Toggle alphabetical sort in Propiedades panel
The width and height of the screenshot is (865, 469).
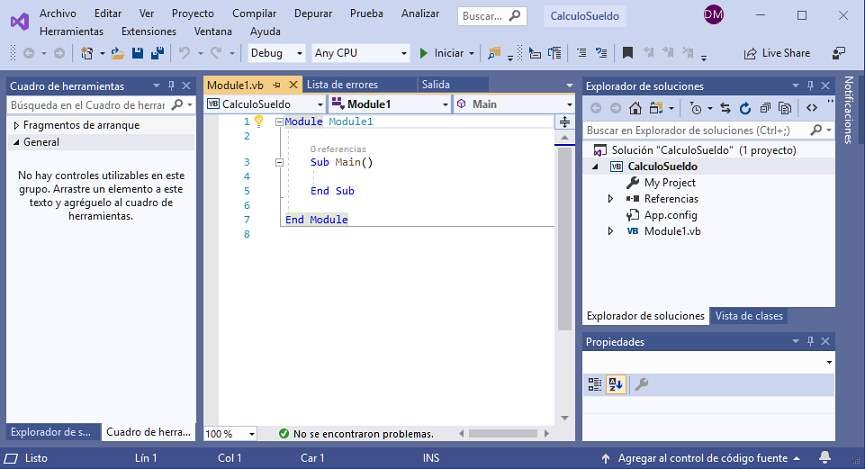point(615,384)
